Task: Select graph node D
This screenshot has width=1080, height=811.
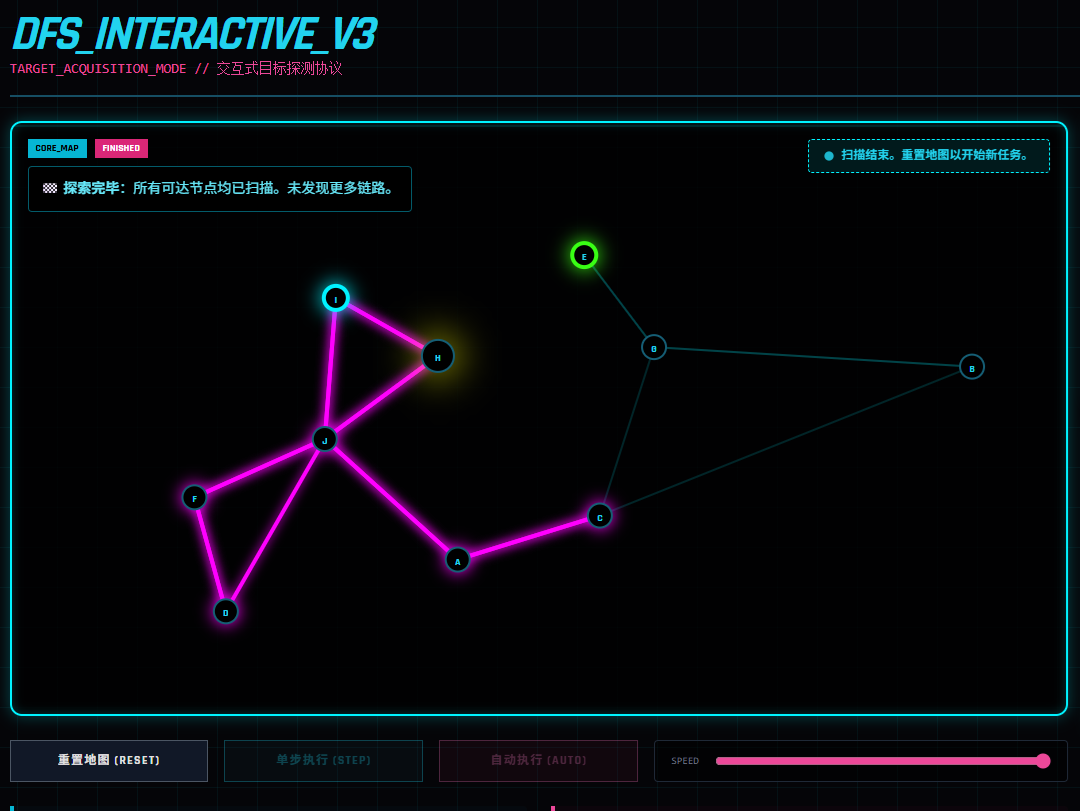Action: pos(225,612)
